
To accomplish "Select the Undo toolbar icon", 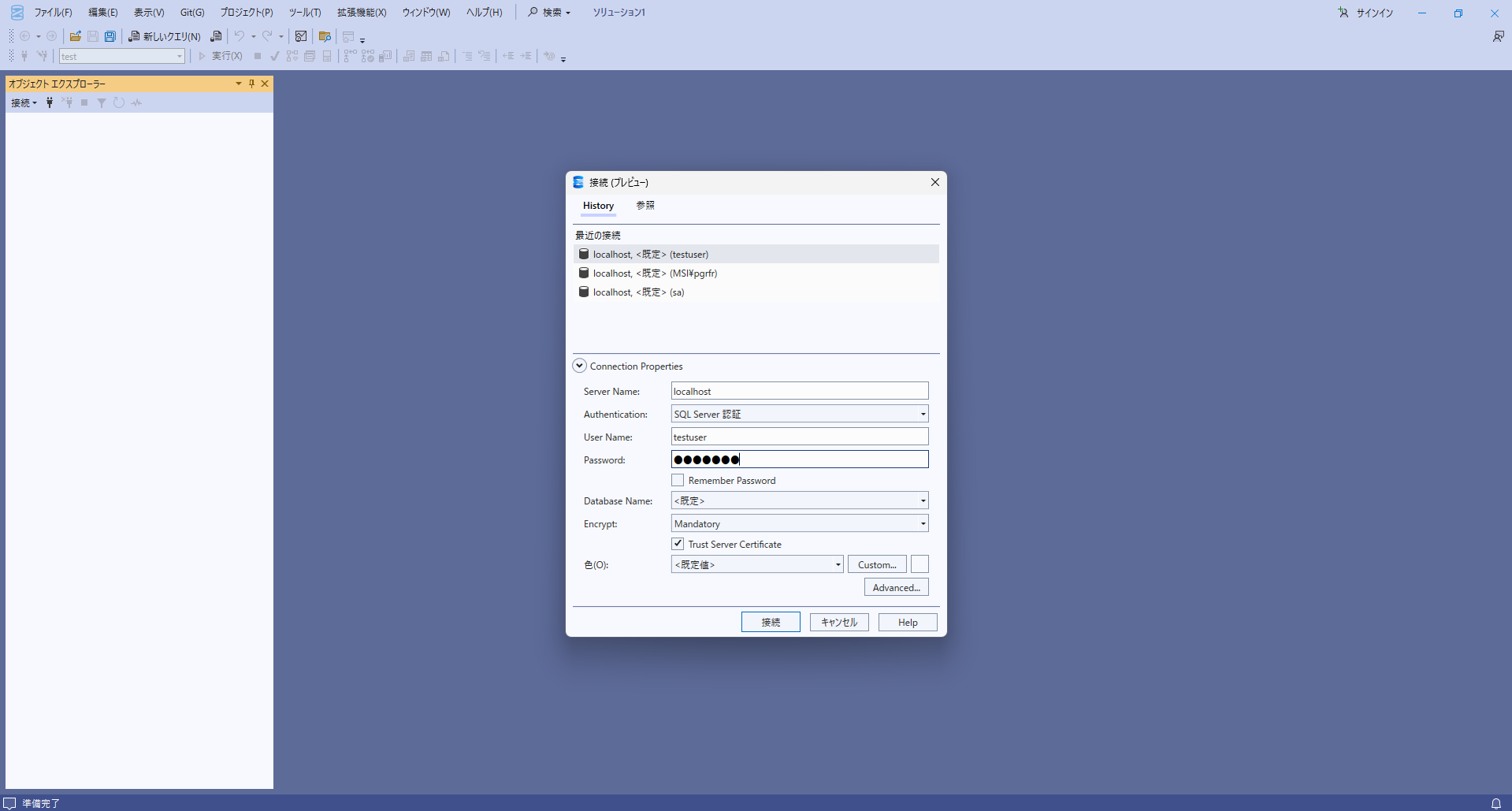I will coord(240,36).
